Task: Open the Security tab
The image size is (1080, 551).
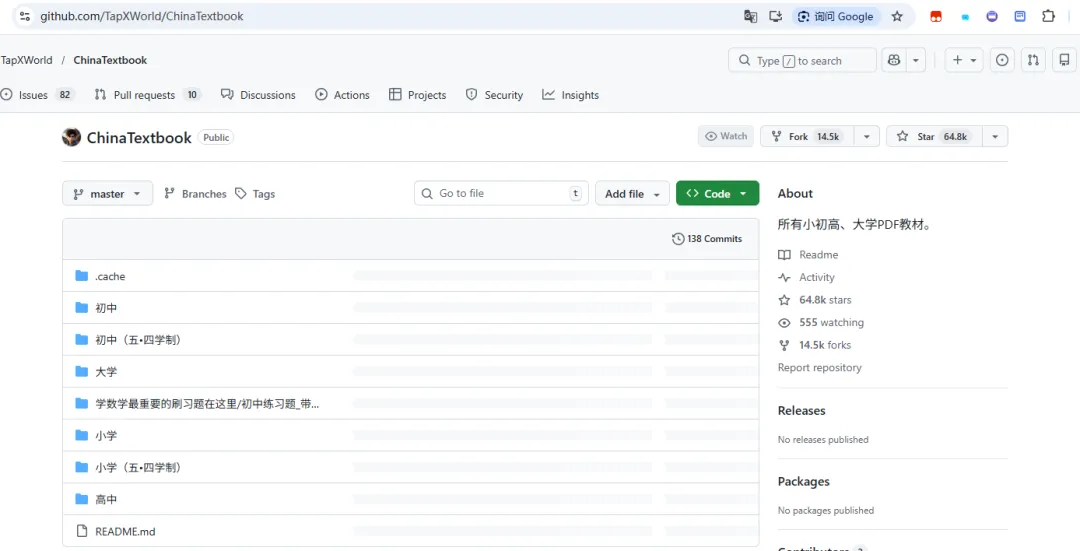Action: 495,95
